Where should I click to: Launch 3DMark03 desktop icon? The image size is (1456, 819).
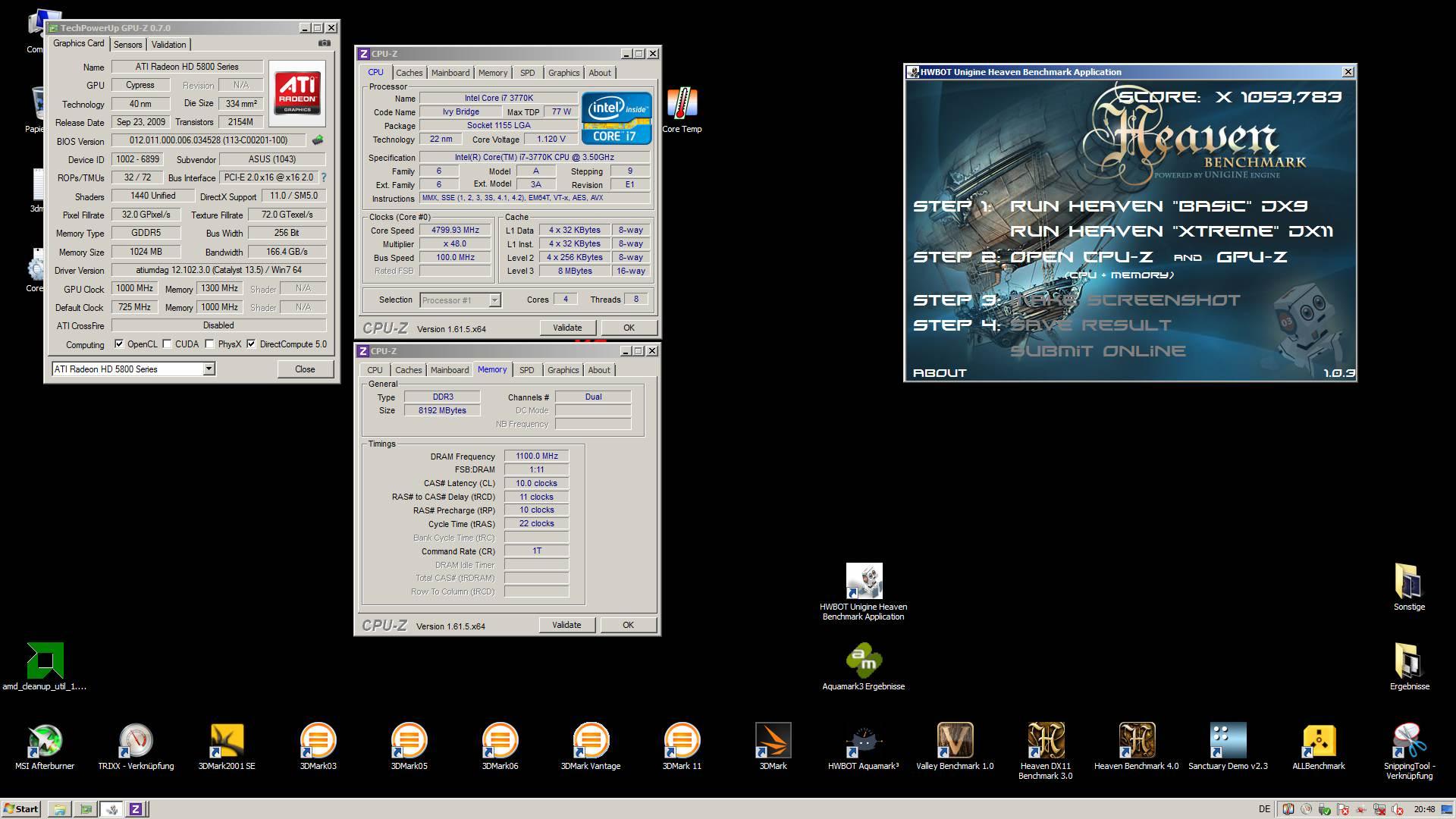(x=318, y=746)
